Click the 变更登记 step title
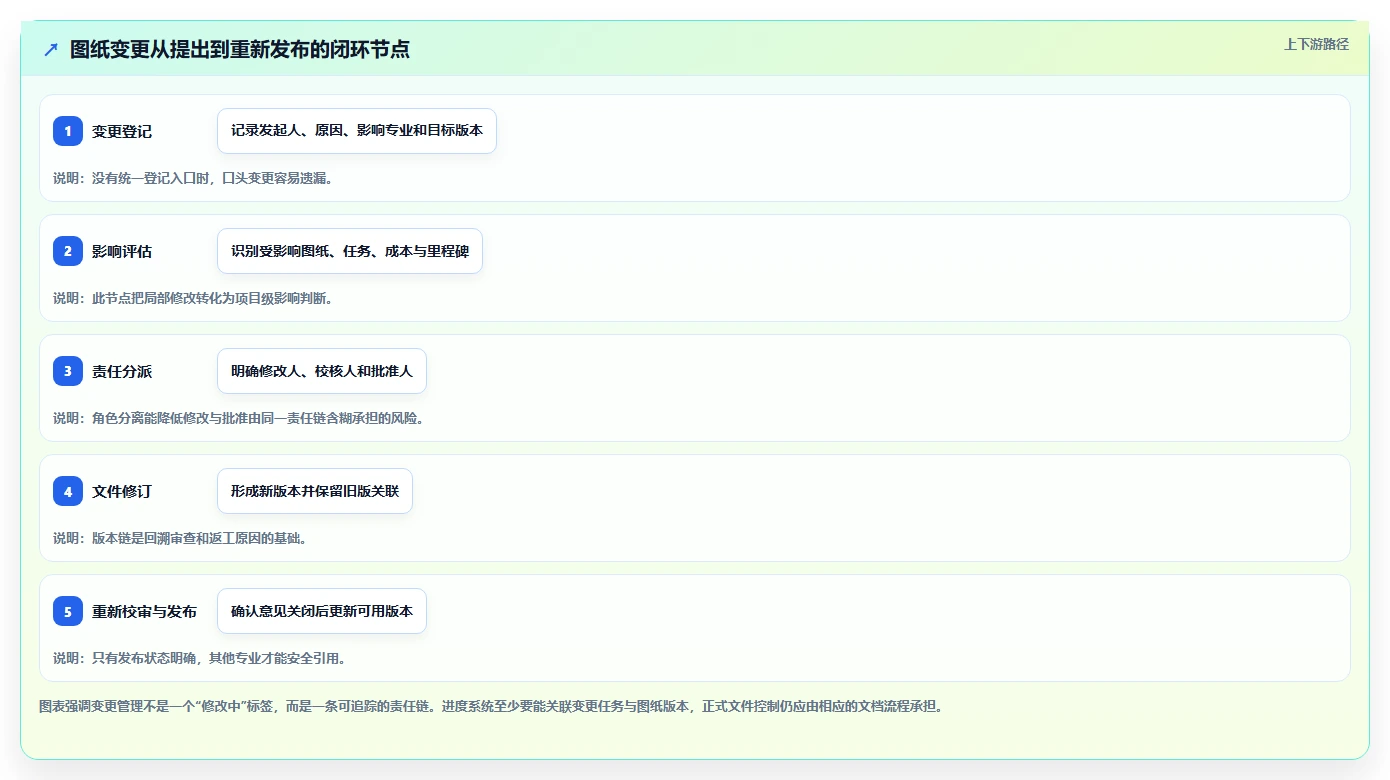This screenshot has height=780, width=1390. (122, 131)
